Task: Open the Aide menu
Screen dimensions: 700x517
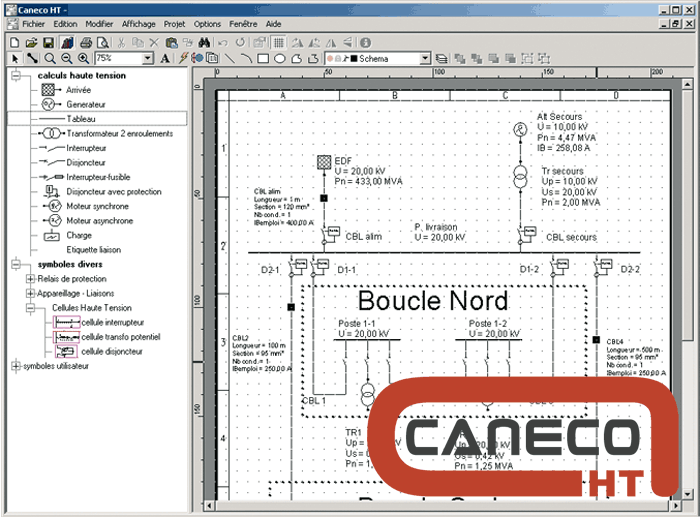Action: click(x=273, y=24)
